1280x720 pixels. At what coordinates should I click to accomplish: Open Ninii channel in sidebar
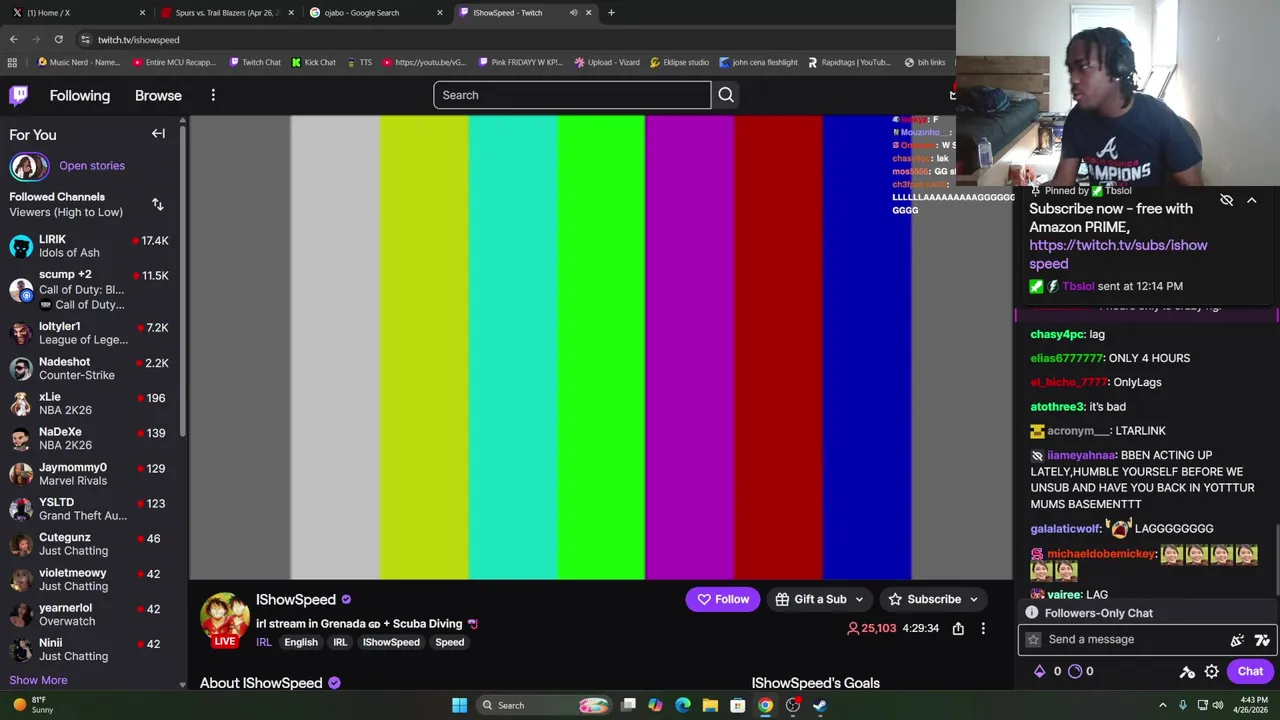(90, 649)
